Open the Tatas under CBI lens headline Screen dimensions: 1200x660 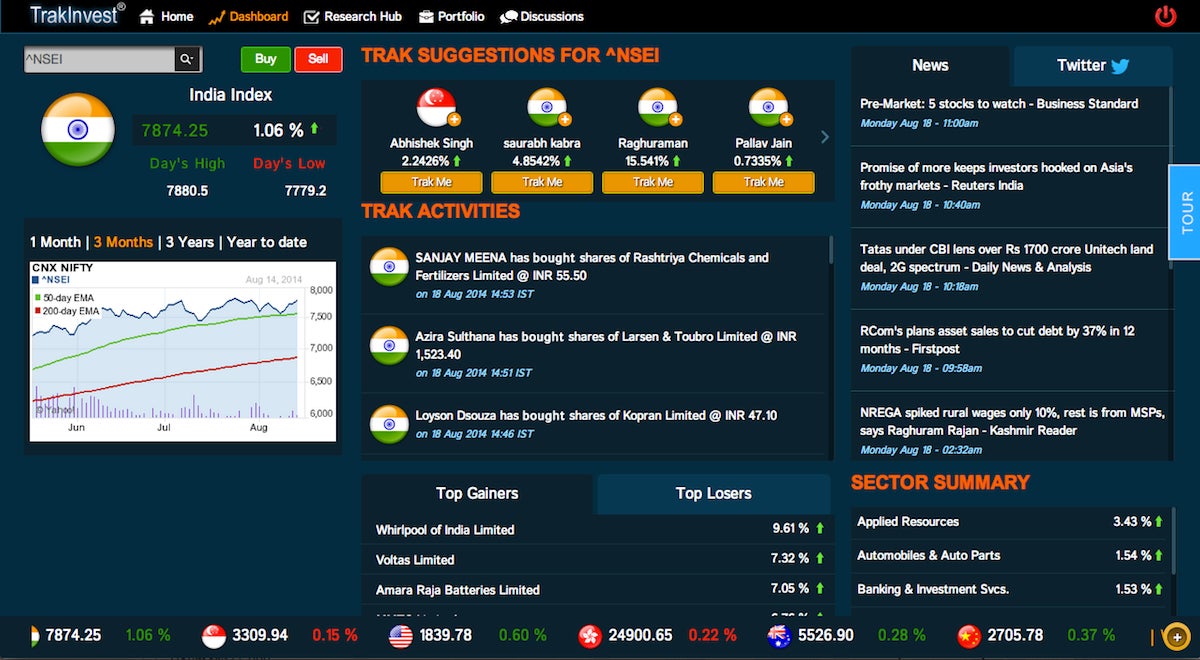tap(1007, 258)
